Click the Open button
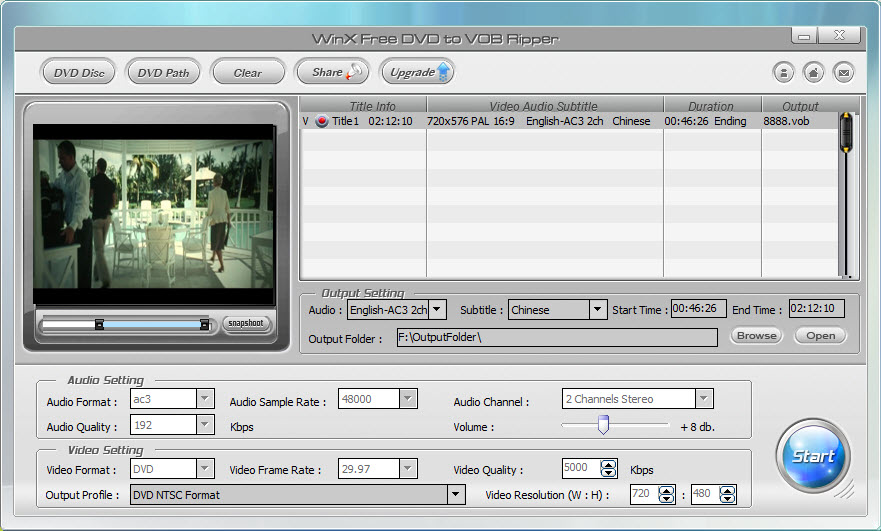This screenshot has height=531, width=881. (820, 335)
